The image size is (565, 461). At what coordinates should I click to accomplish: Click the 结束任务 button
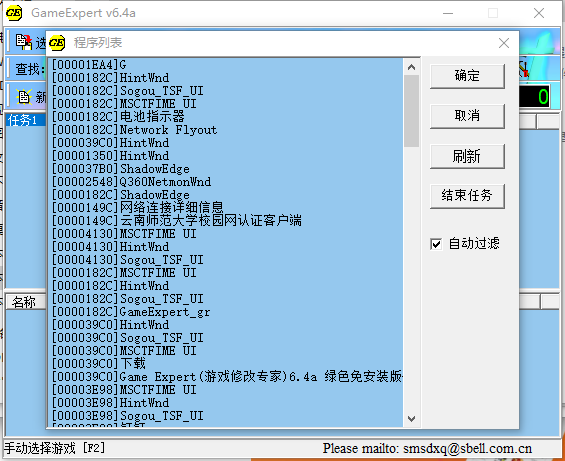[x=467, y=196]
